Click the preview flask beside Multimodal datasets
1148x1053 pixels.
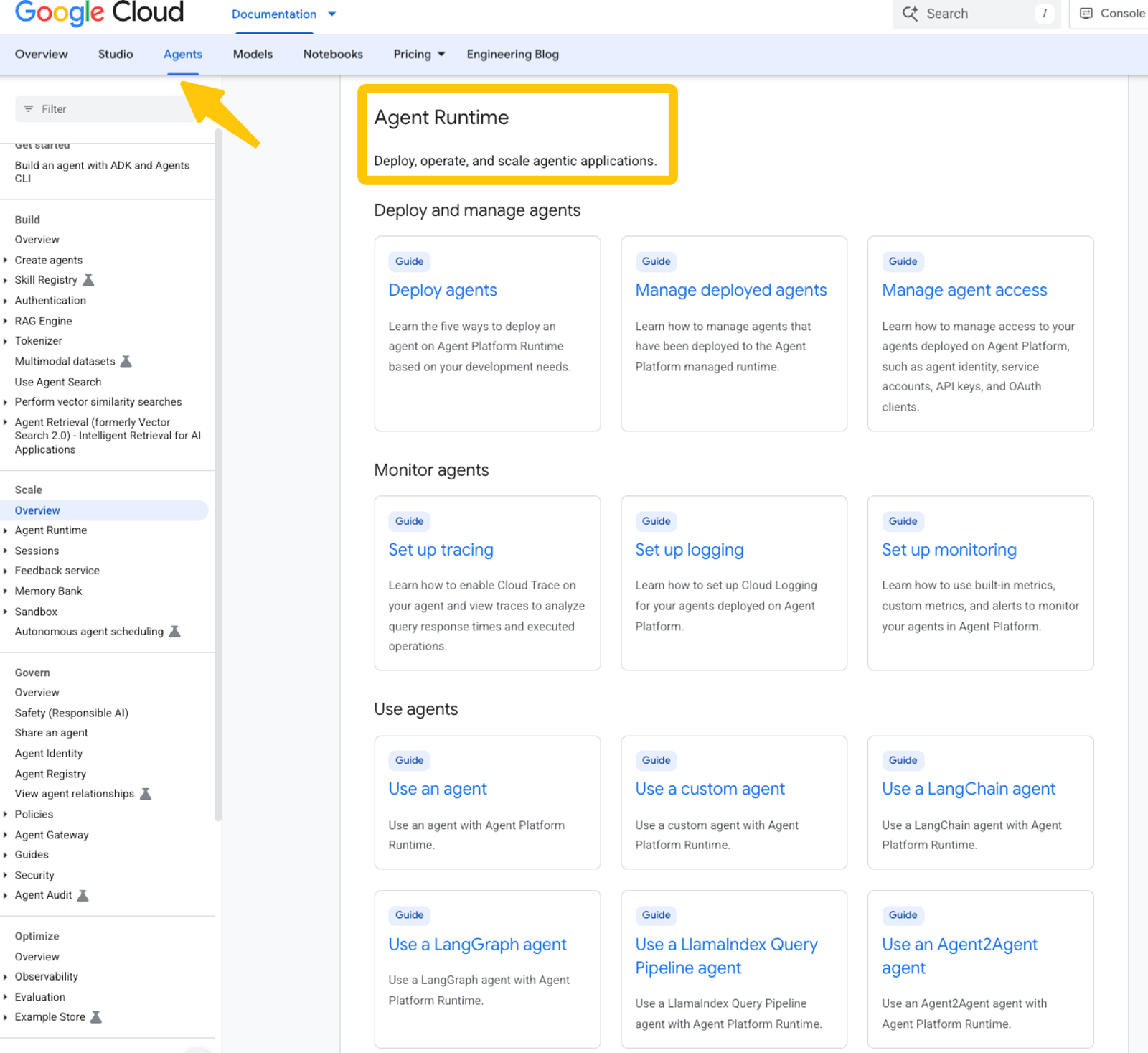126,361
